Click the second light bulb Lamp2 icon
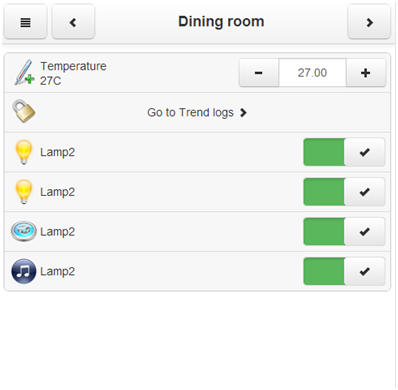Viewport: 398px width, 390px height. [x=24, y=192]
